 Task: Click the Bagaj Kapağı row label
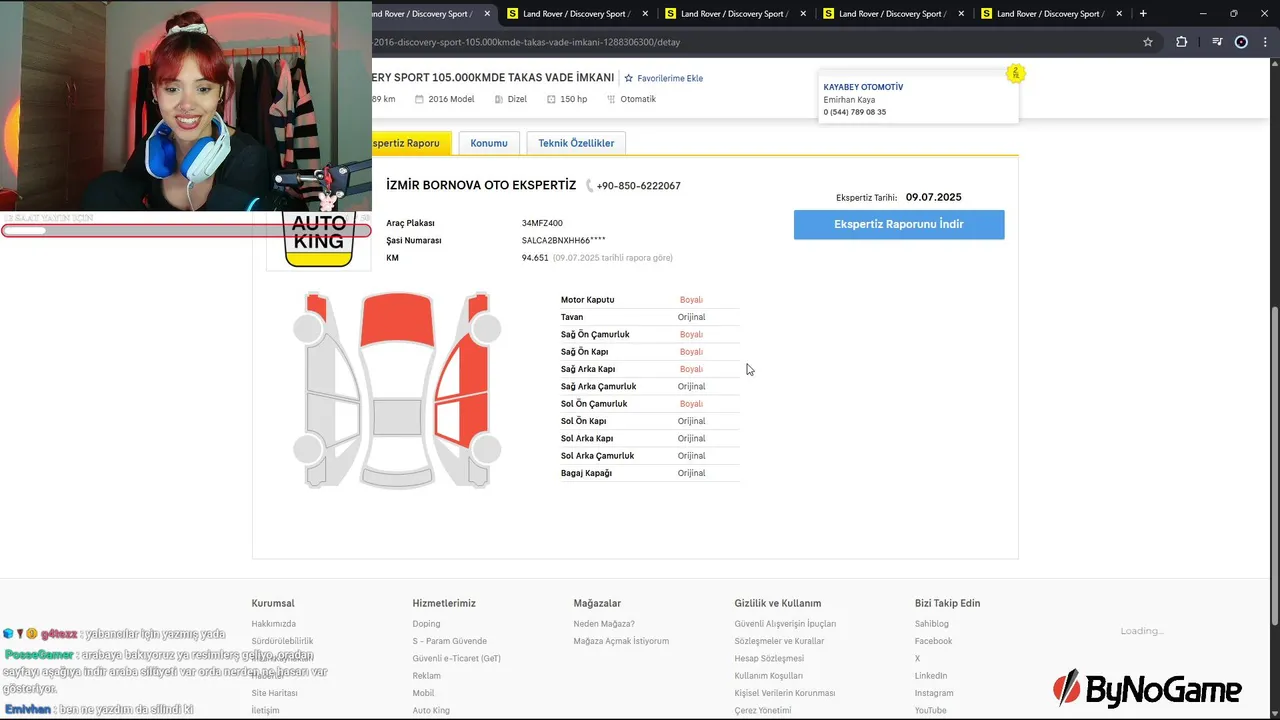tap(586, 473)
